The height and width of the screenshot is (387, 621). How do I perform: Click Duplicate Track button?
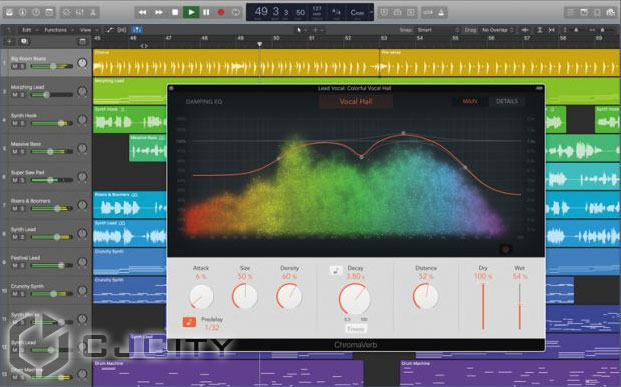pyautogui.click(x=24, y=42)
